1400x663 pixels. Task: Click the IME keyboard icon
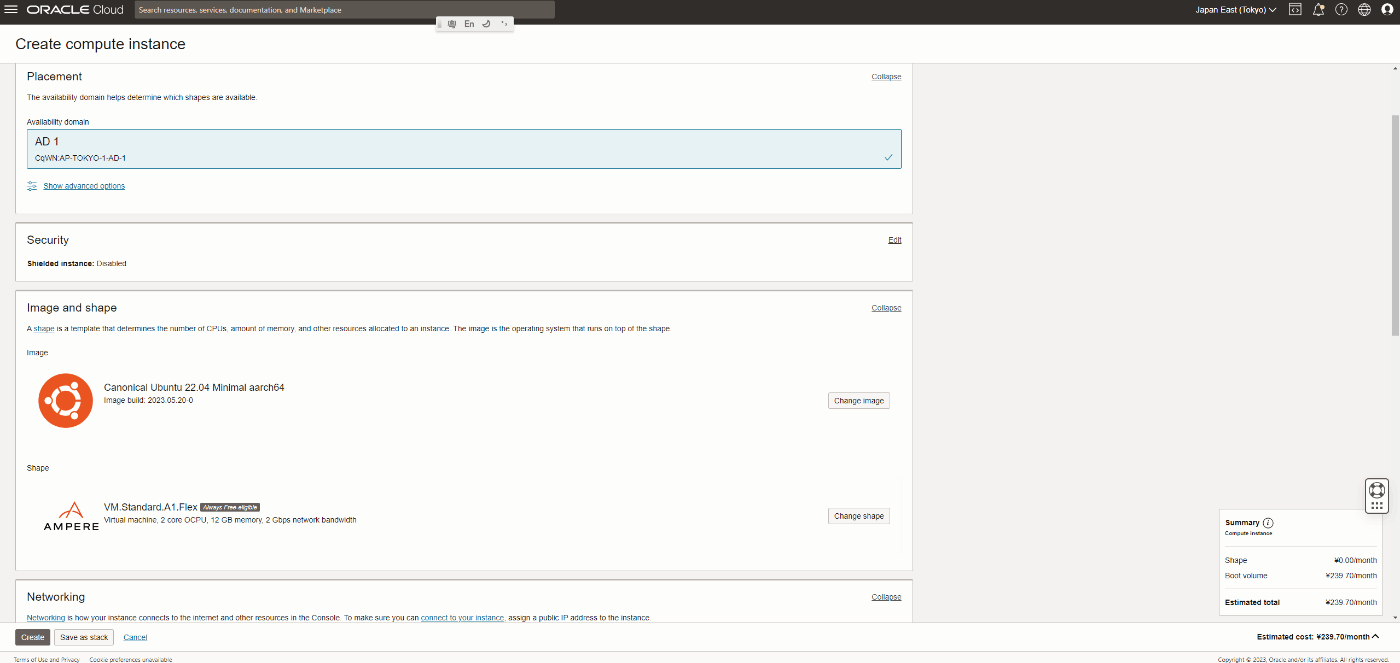pos(452,23)
